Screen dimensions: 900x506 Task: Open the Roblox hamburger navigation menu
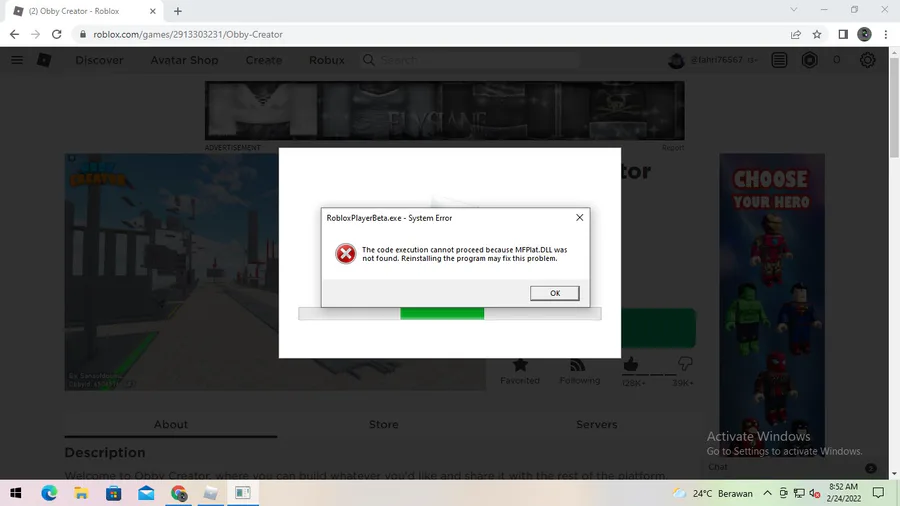pos(17,60)
